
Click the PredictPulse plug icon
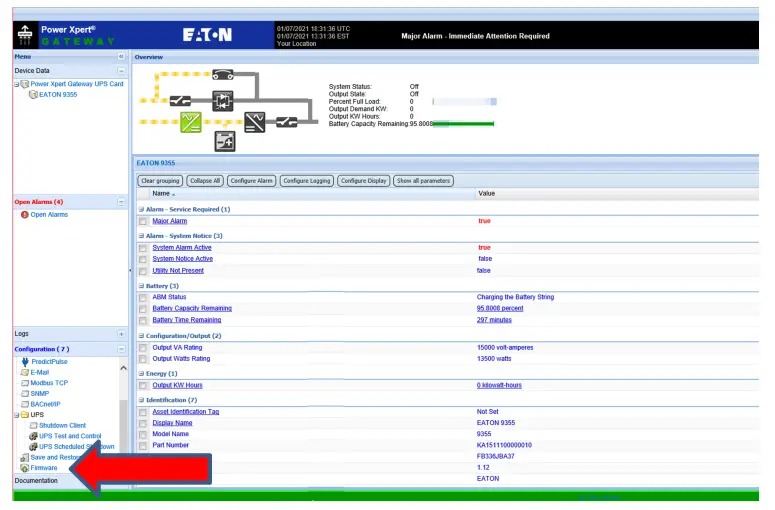pyautogui.click(x=25, y=362)
